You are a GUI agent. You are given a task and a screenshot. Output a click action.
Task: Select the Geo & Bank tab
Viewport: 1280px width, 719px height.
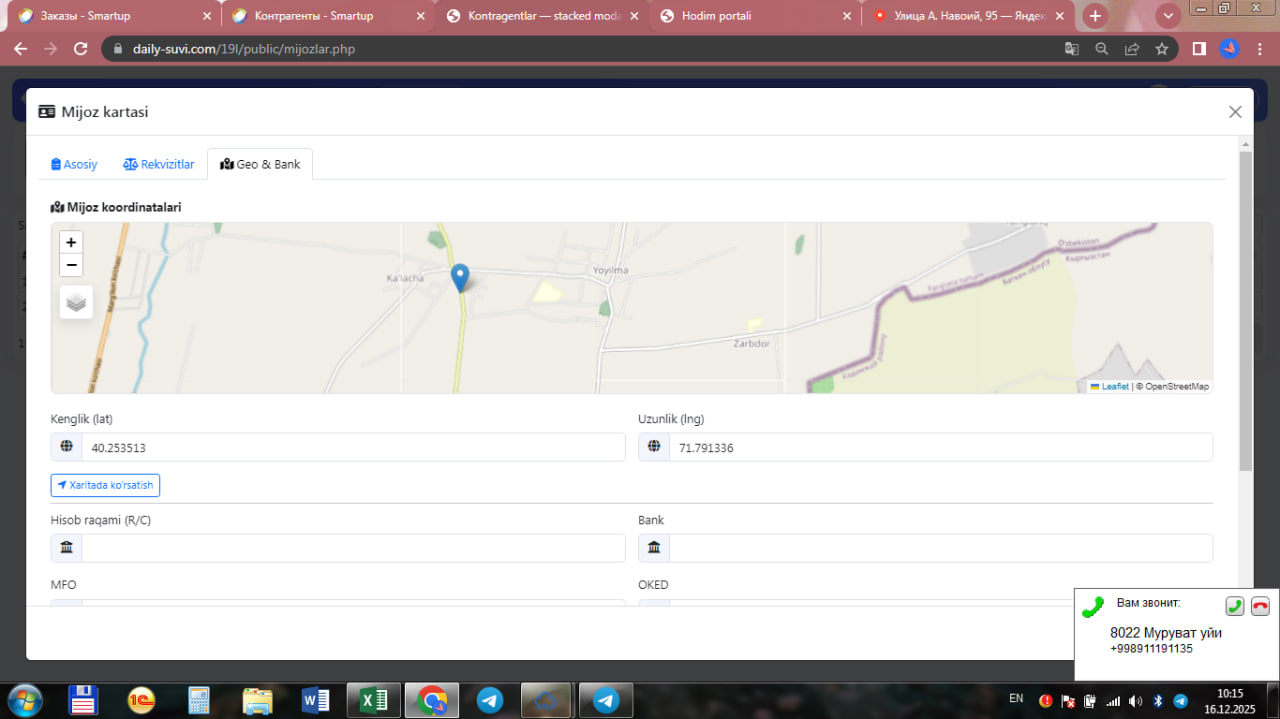pyautogui.click(x=260, y=164)
